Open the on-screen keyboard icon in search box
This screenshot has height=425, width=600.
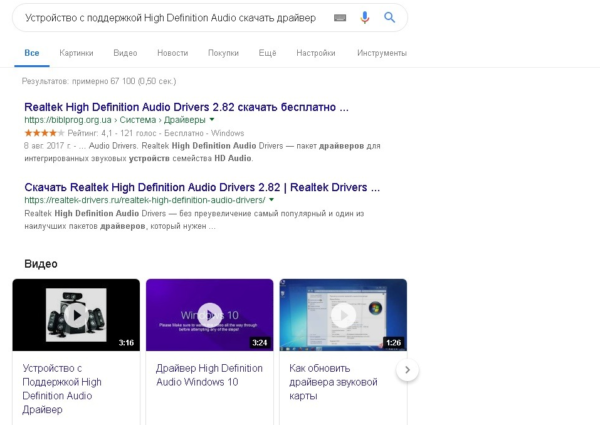340,18
